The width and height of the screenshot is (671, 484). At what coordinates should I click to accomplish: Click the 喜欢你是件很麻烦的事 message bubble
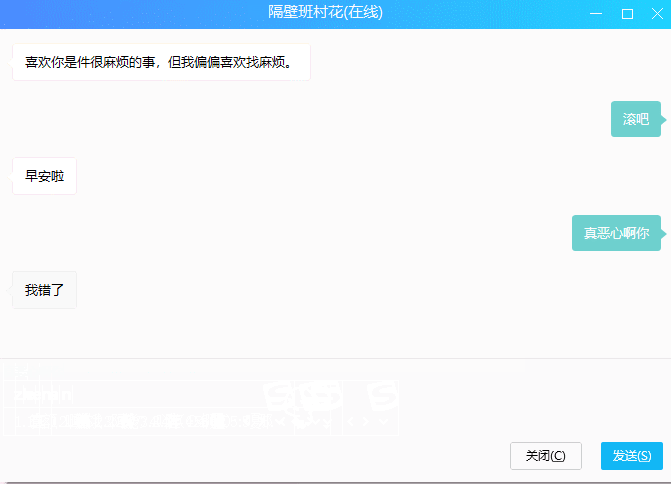(x=161, y=62)
